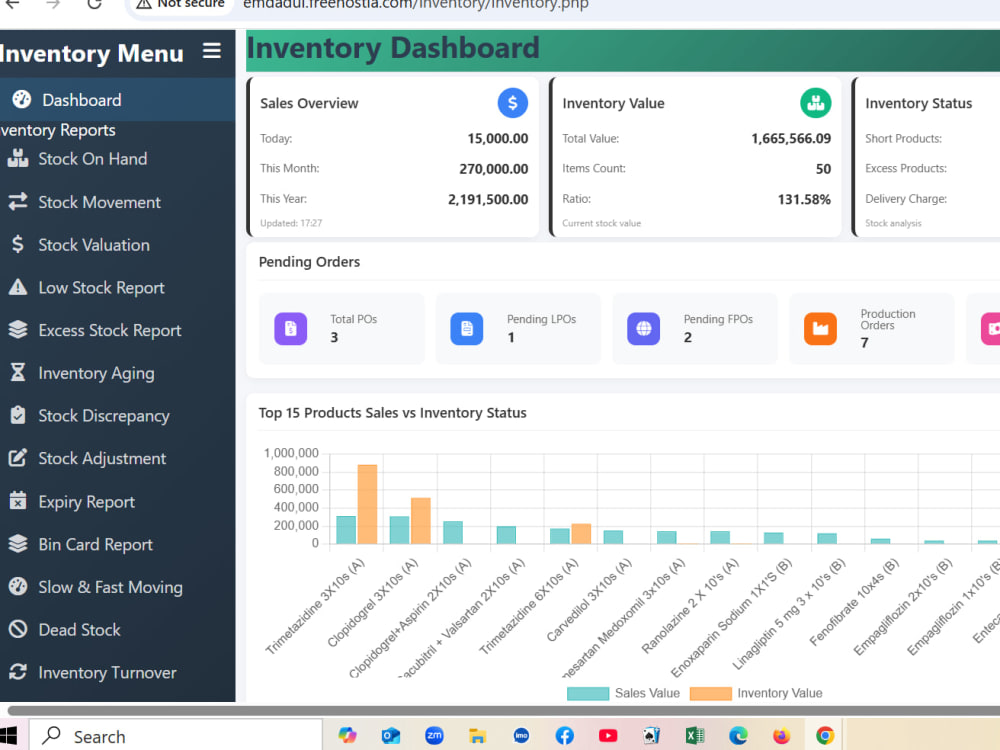This screenshot has height=750, width=1000.
Task: Click the Inventory Aging hourglass icon
Action: click(x=18, y=372)
